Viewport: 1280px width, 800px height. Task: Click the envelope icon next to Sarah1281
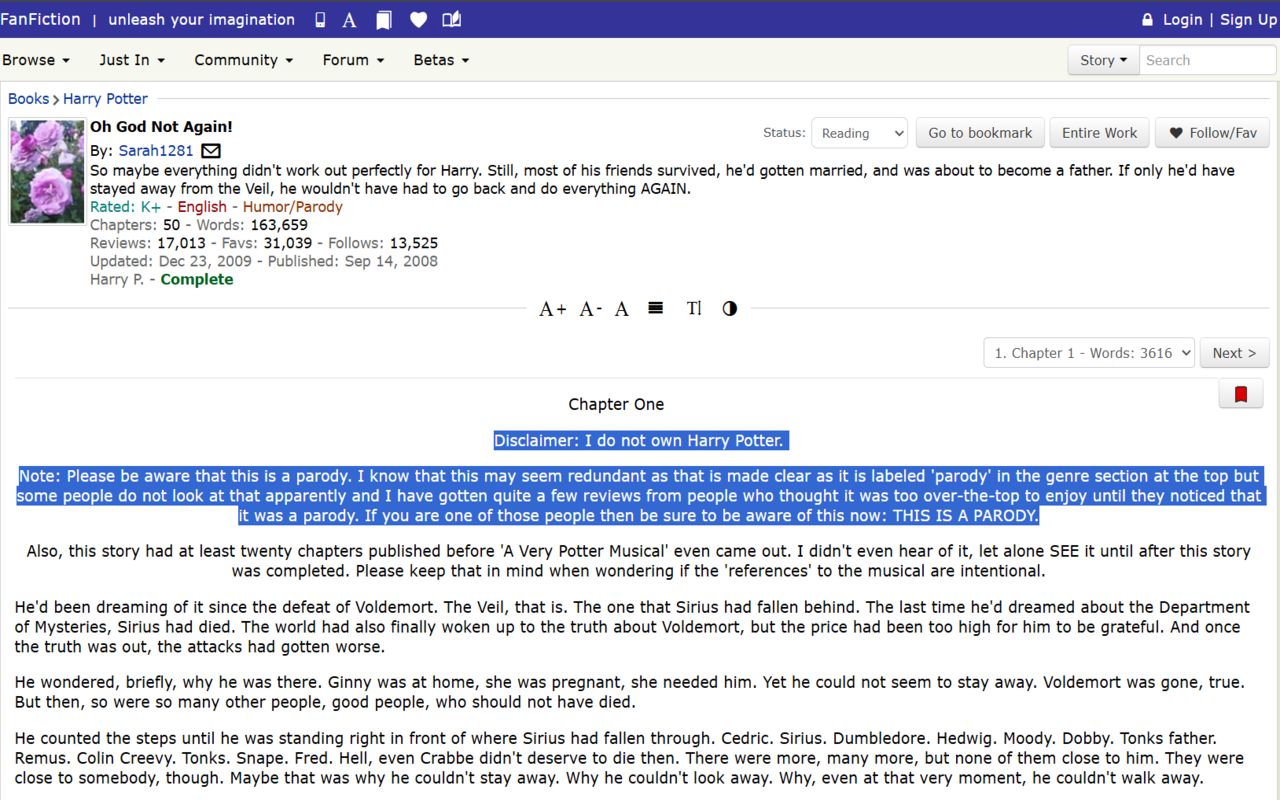tap(211, 151)
